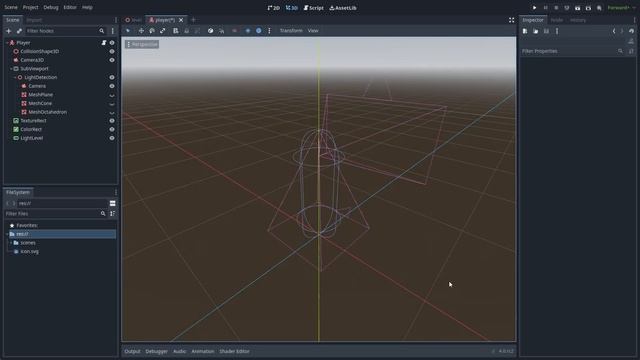Run the project with play button
Screen dimensions: 640x360
(x=534, y=8)
